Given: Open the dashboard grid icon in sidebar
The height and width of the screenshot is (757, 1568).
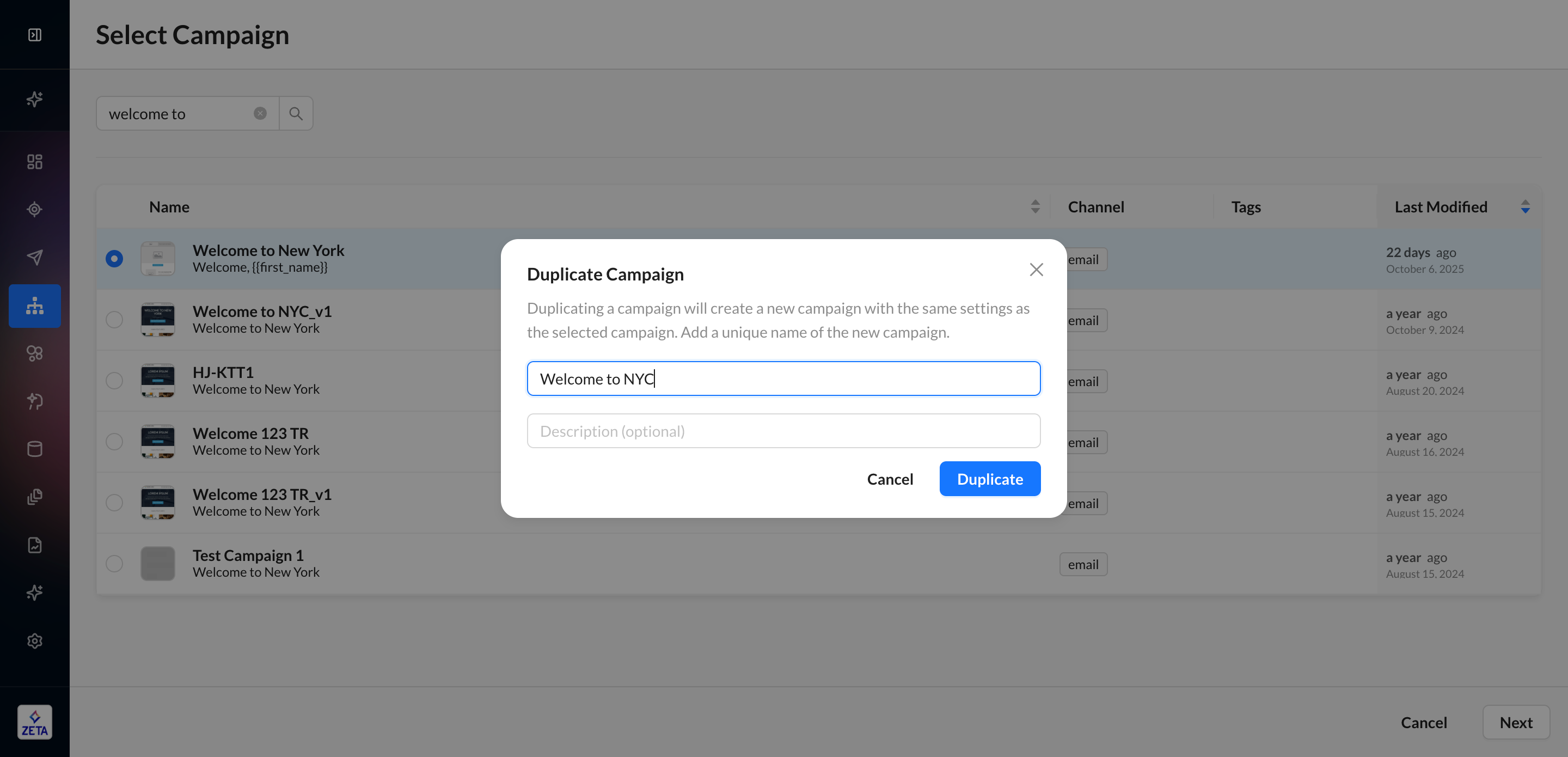Looking at the screenshot, I should coord(35,161).
